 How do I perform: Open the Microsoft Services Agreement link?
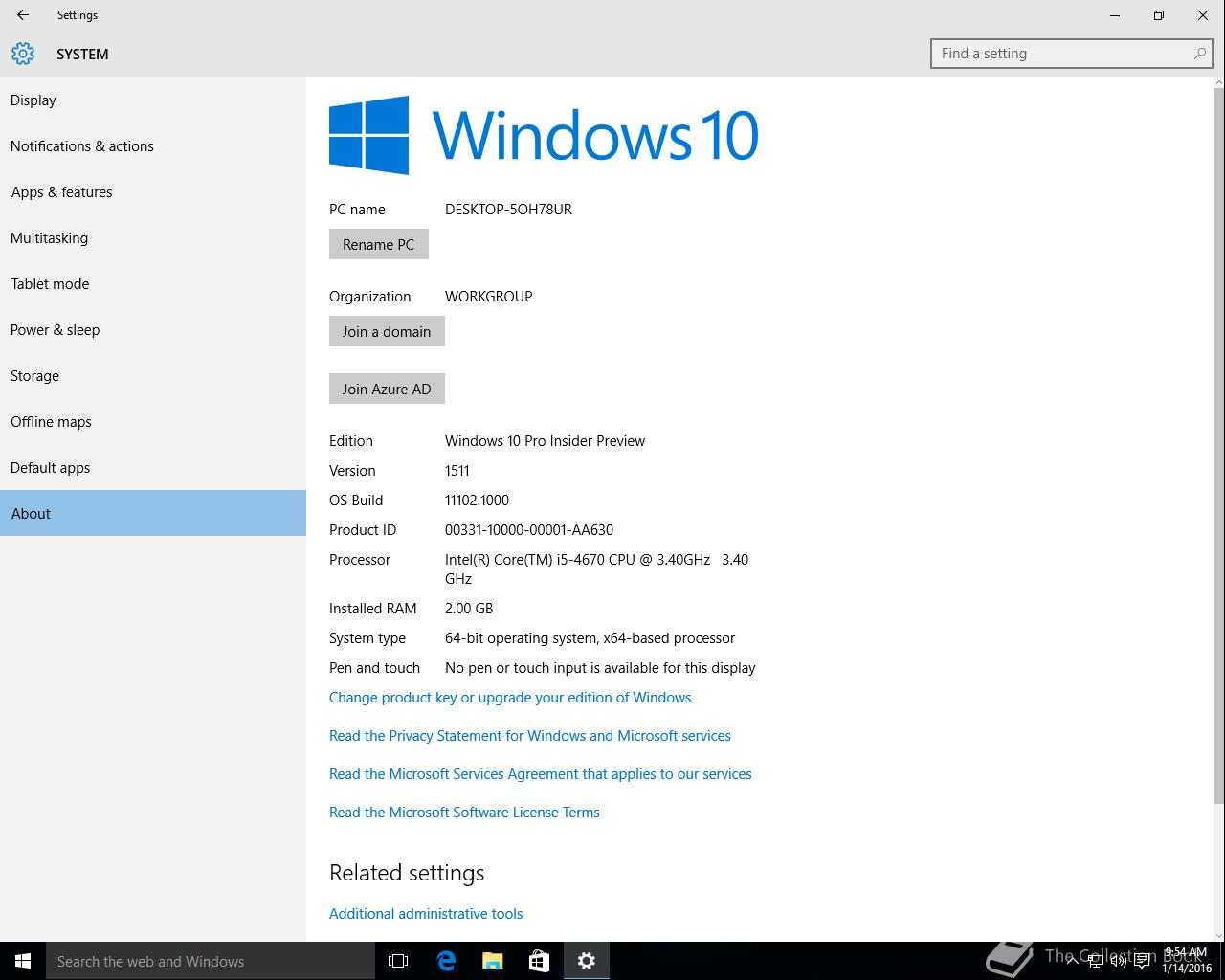point(541,774)
